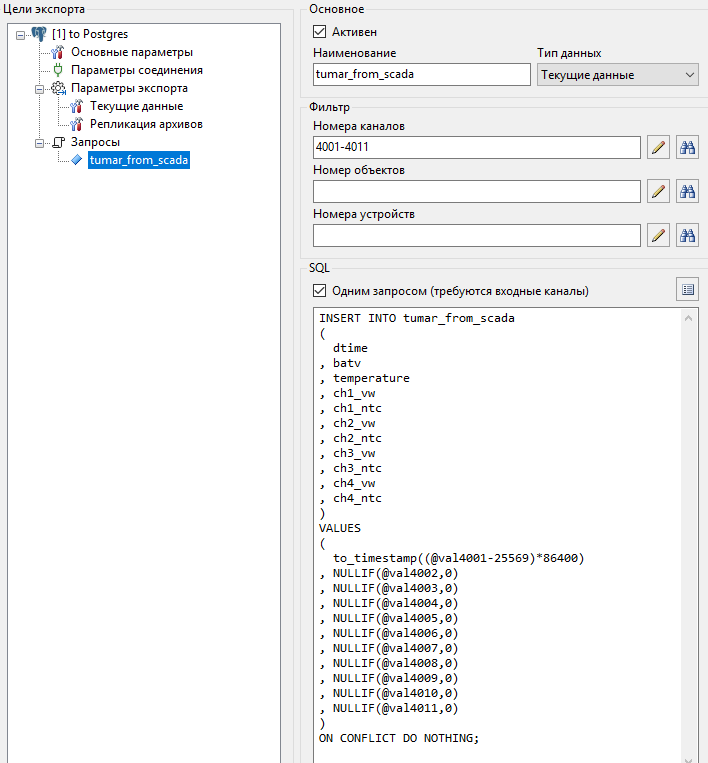
Task: Open the Тип данных dropdown
Action: 617,75
